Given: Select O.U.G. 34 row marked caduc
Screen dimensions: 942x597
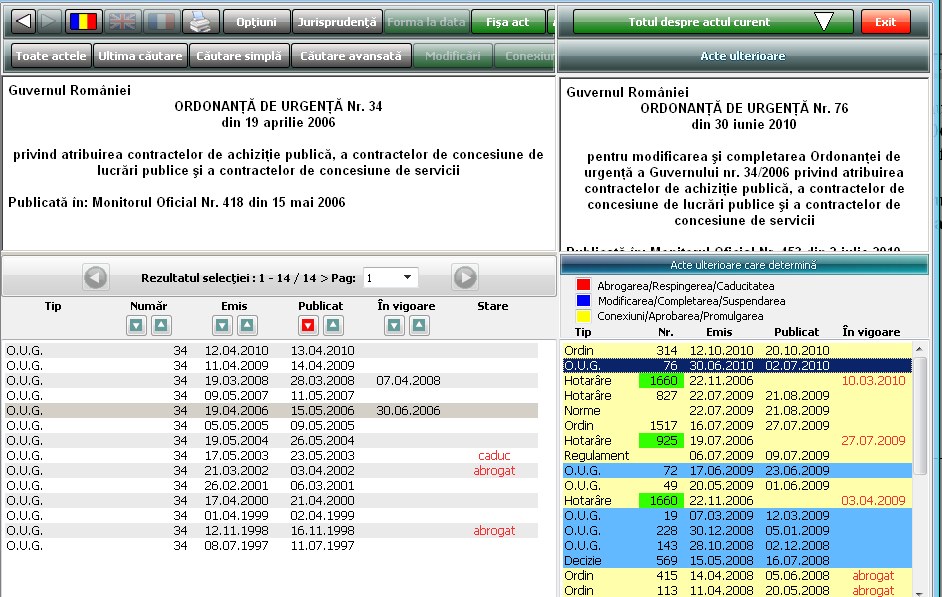Looking at the screenshot, I should click(x=272, y=455).
